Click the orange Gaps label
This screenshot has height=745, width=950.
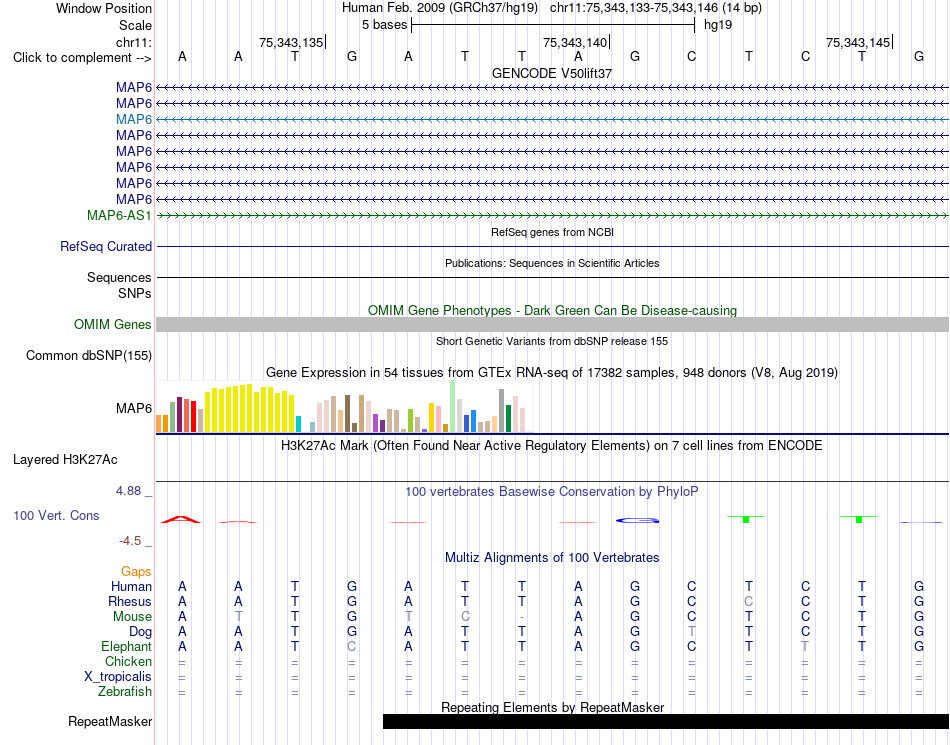[x=136, y=571]
